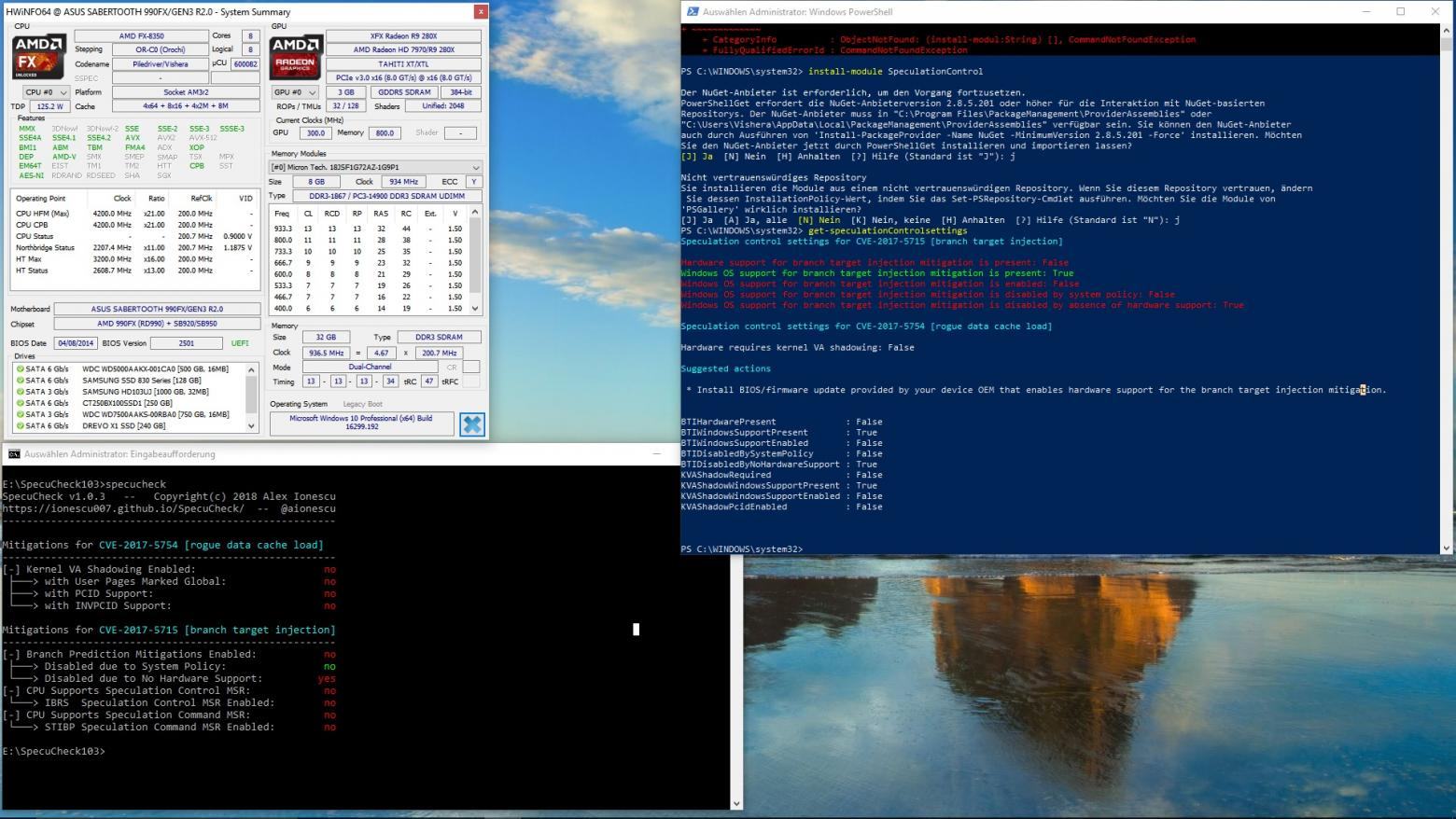
Task: Click the AMD 990FX chipset field
Action: point(157,324)
